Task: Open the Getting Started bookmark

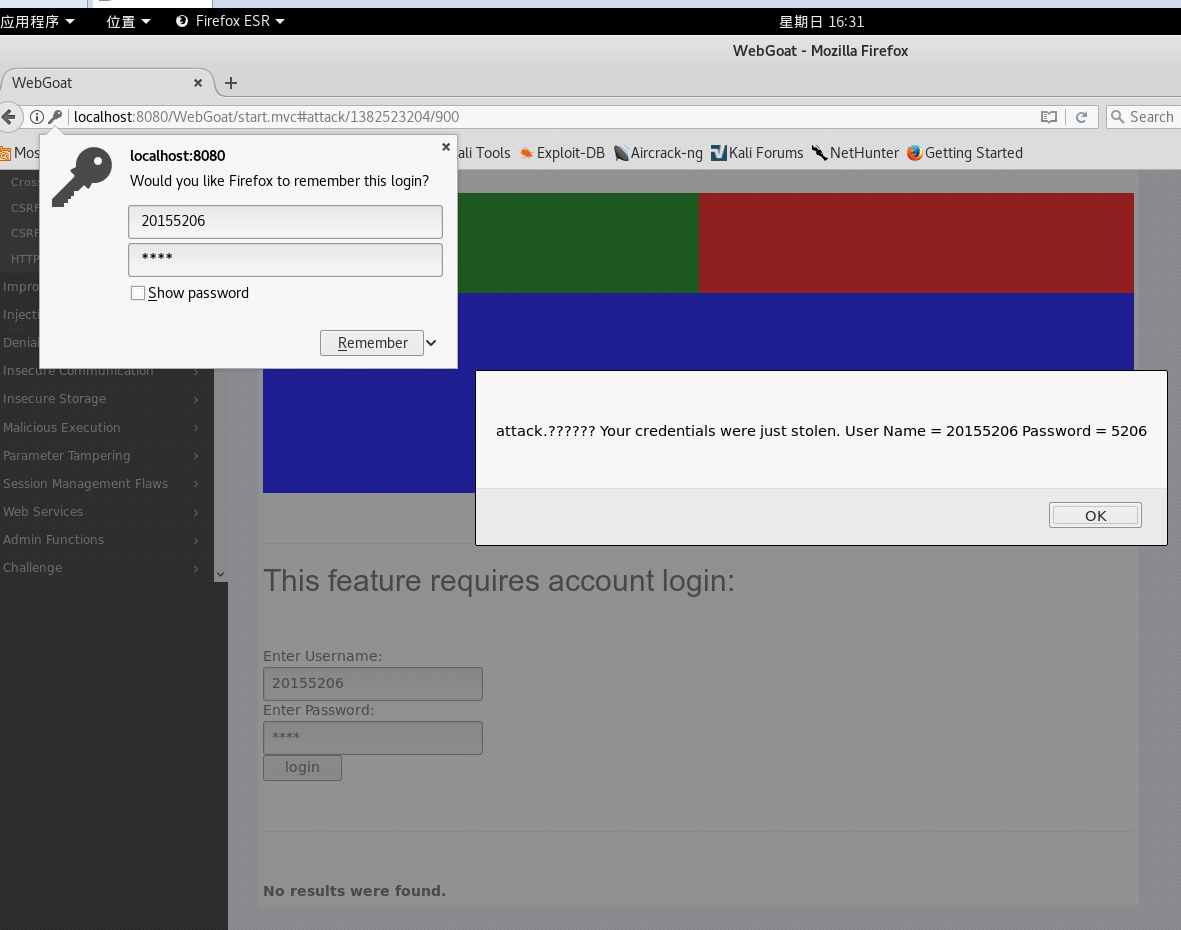Action: click(x=965, y=153)
